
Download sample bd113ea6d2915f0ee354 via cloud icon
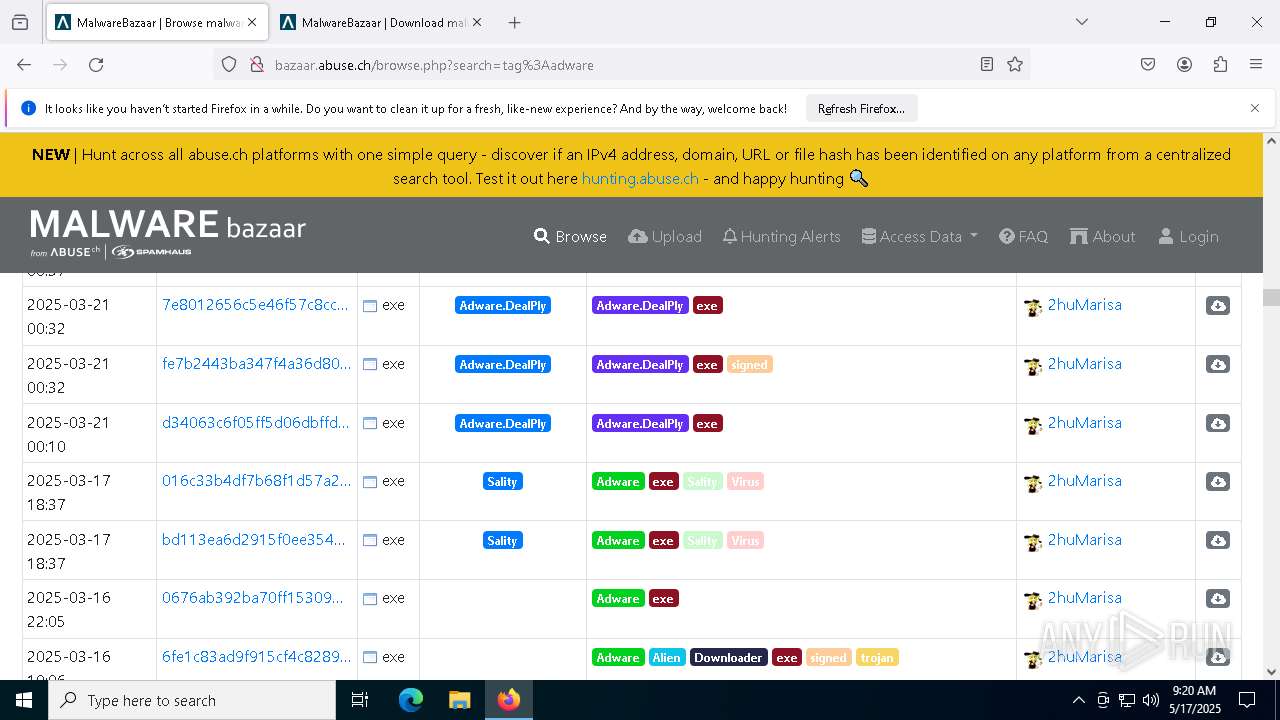pyautogui.click(x=1217, y=541)
